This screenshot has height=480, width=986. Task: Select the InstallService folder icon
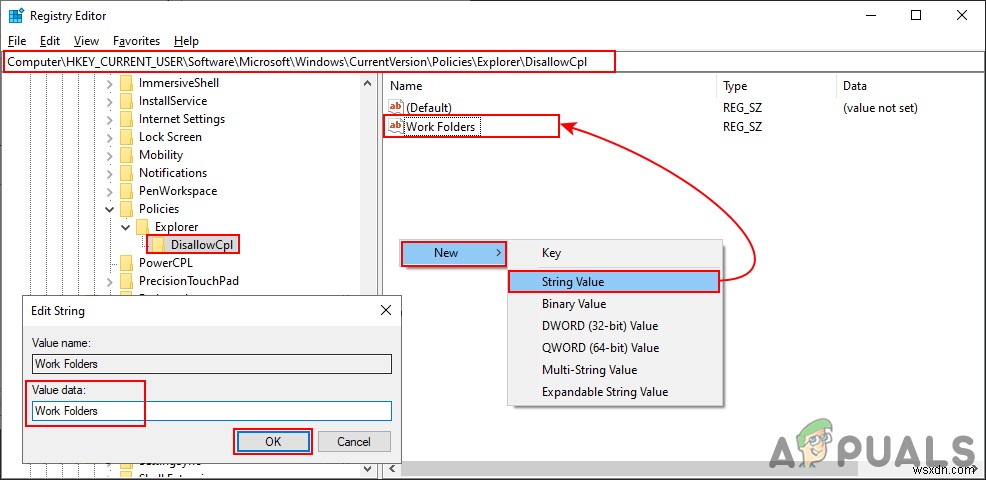[126, 101]
